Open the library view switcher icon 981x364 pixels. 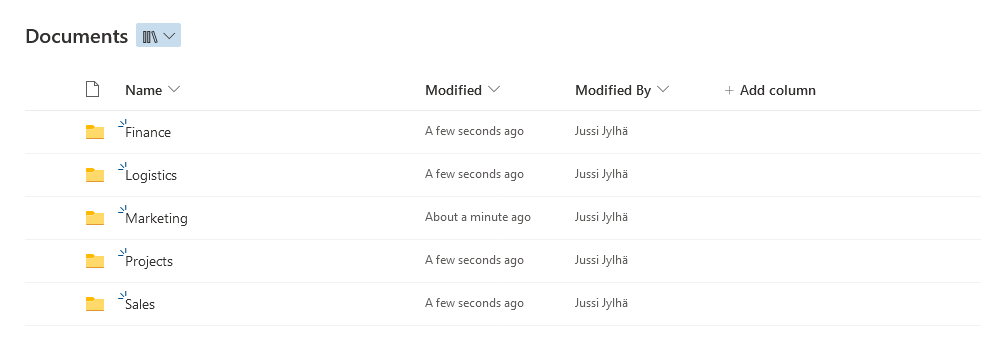150,36
